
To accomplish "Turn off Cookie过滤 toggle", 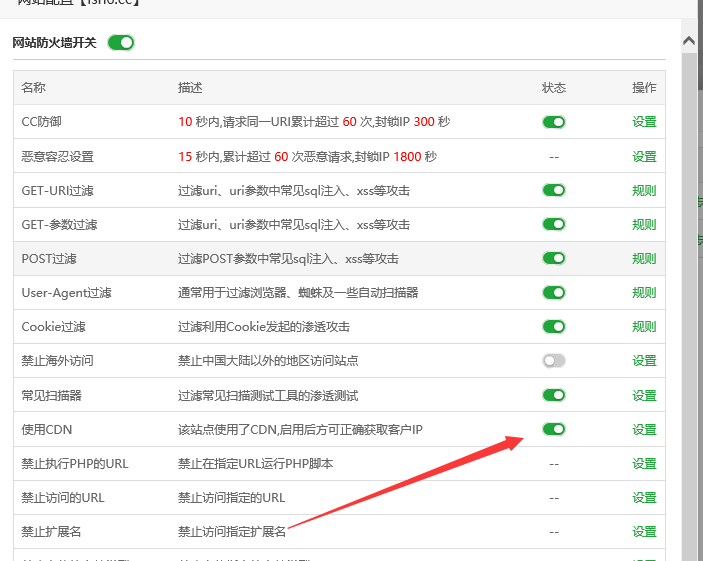I will [553, 327].
